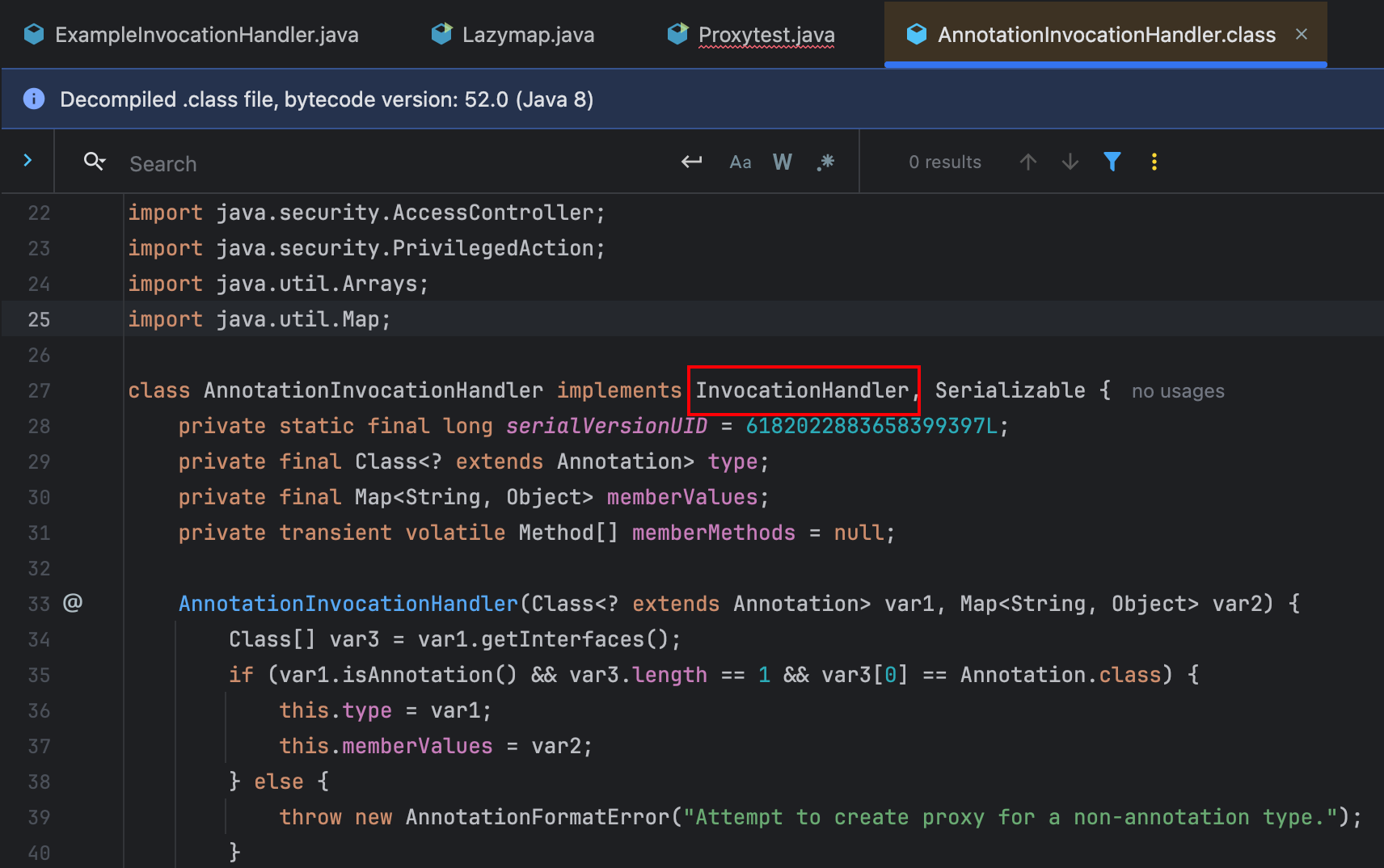Viewport: 1384px width, 868px height.
Task: Click the serialVersionUID number 6182022883658399397L
Action: (x=871, y=426)
